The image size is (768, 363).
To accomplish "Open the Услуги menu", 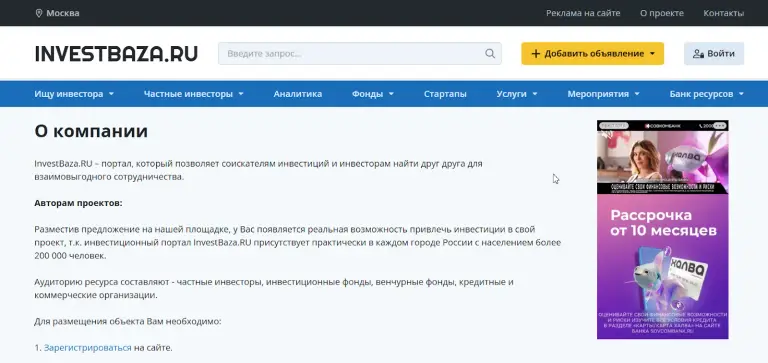I will tap(517, 94).
